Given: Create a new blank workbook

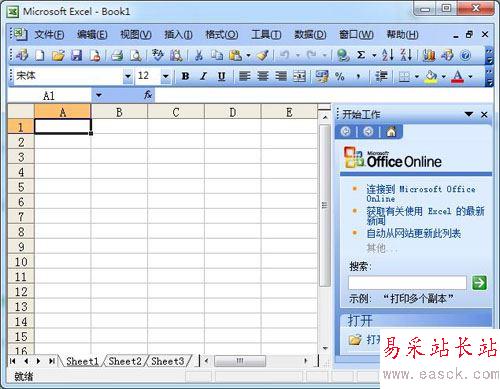Looking at the screenshot, I should pos(40,55).
